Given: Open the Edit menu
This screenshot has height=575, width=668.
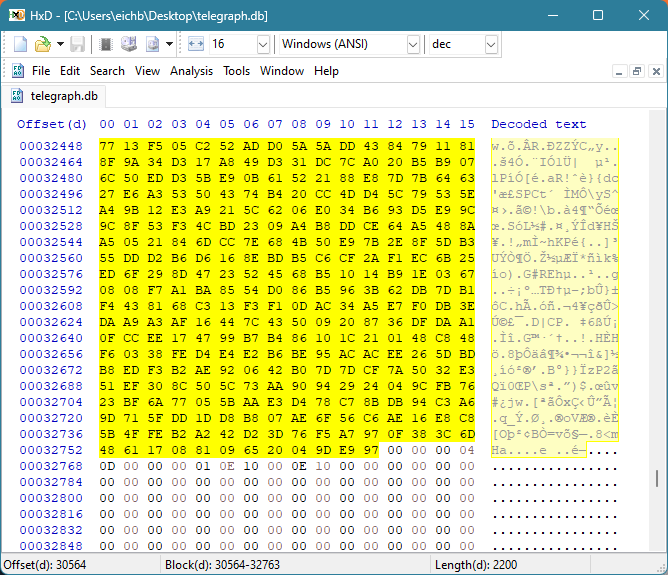Looking at the screenshot, I should point(70,71).
